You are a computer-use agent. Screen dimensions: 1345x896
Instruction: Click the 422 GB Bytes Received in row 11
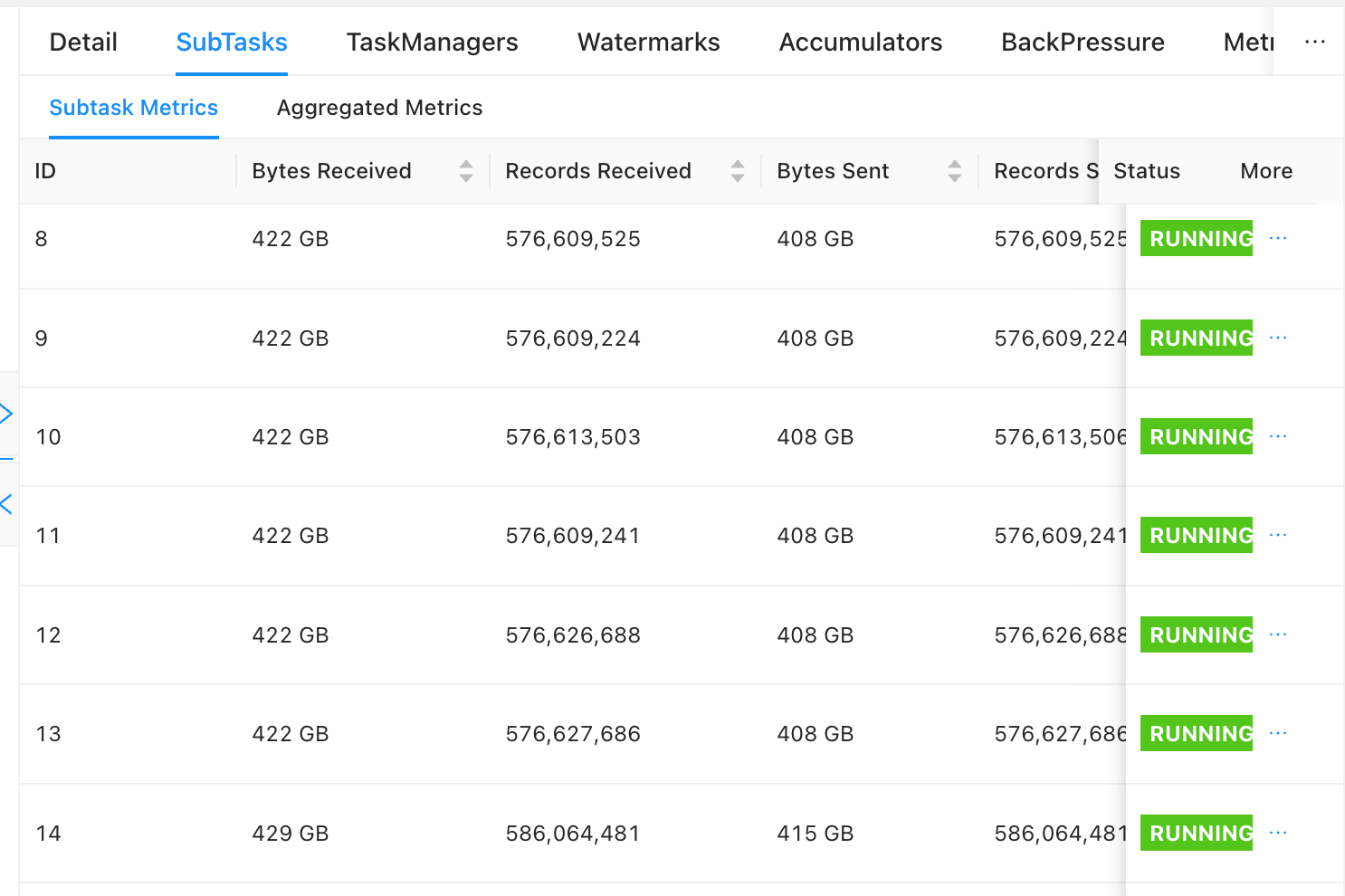(291, 536)
